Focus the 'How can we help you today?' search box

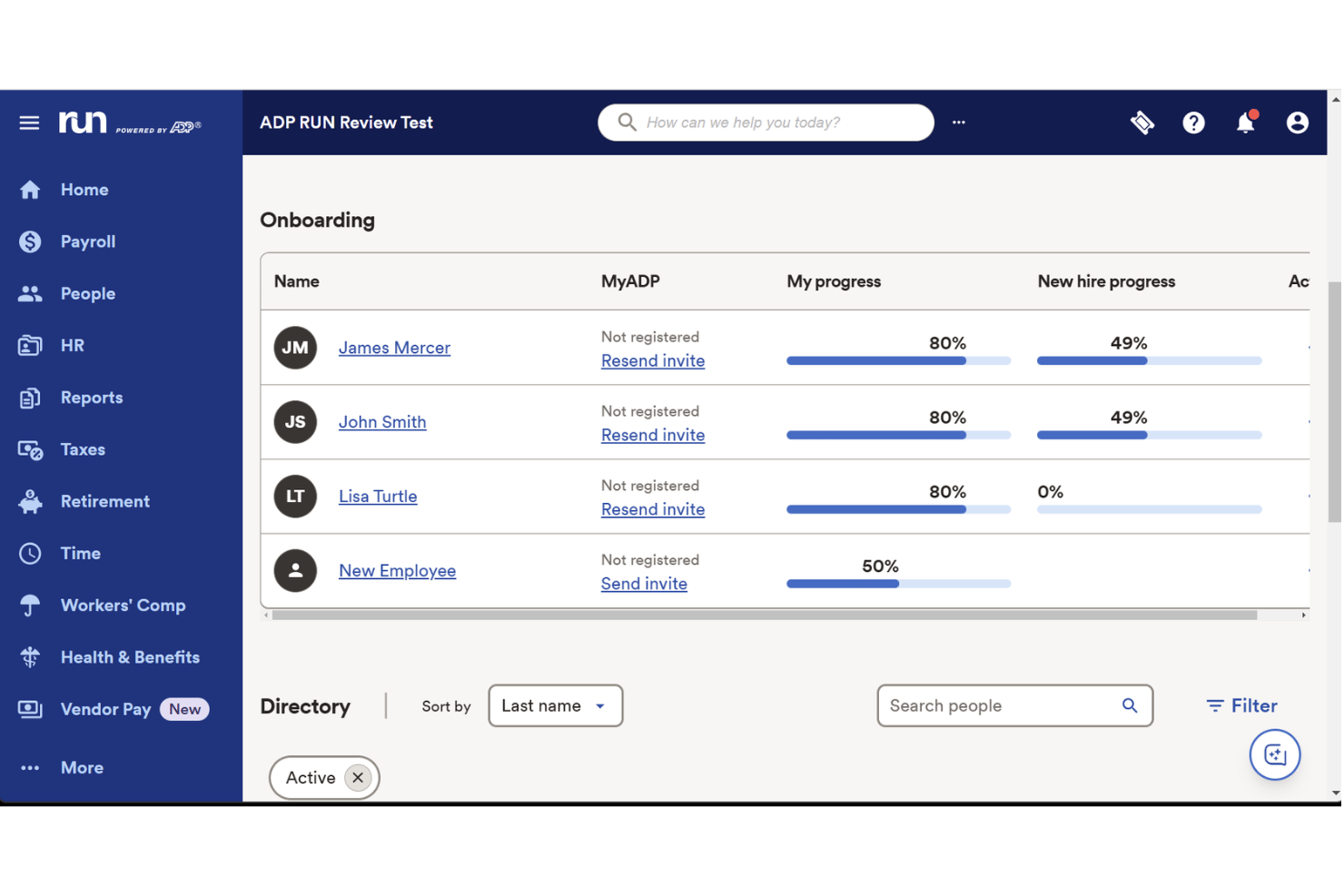tap(766, 123)
